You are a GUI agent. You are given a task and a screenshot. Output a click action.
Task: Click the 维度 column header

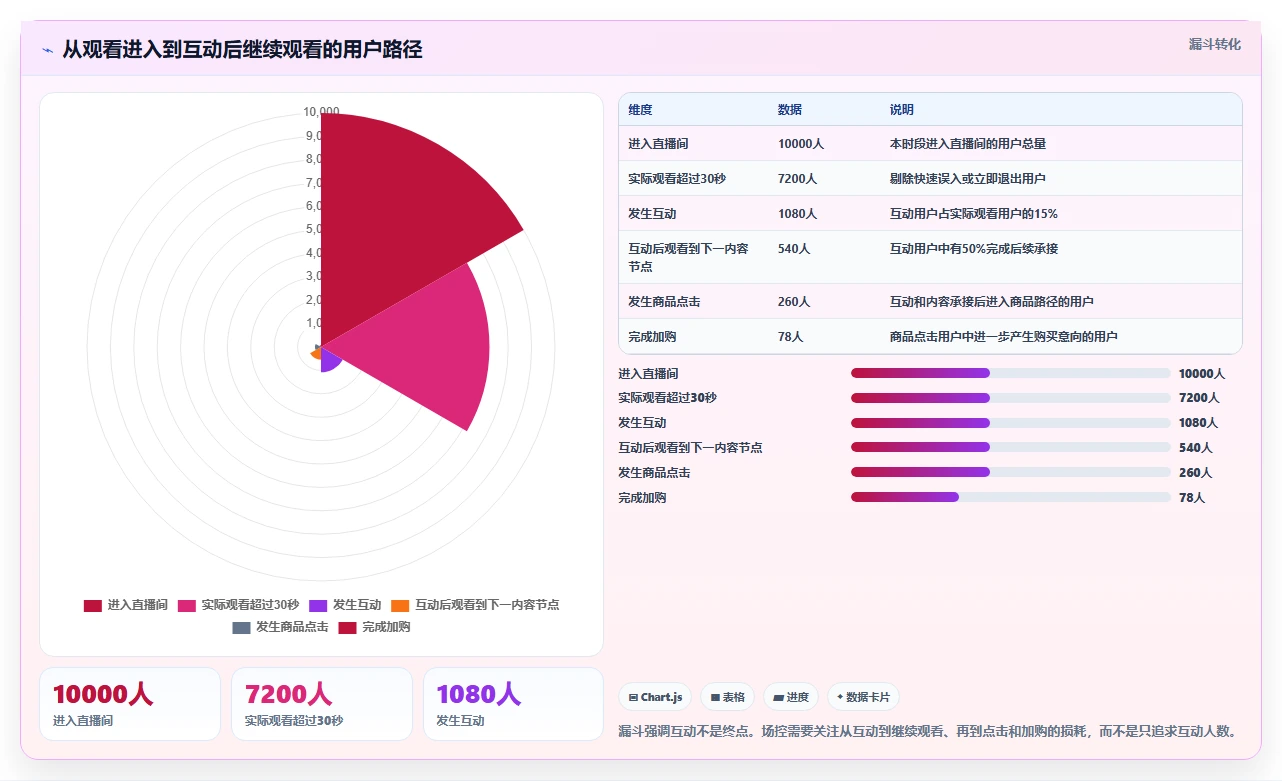(640, 110)
